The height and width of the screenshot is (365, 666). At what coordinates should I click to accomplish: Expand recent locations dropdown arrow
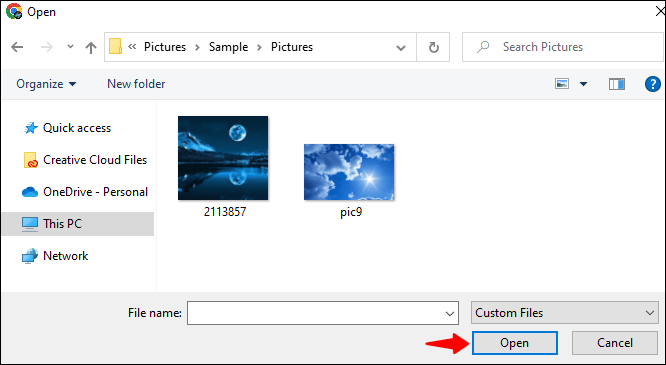(71, 47)
